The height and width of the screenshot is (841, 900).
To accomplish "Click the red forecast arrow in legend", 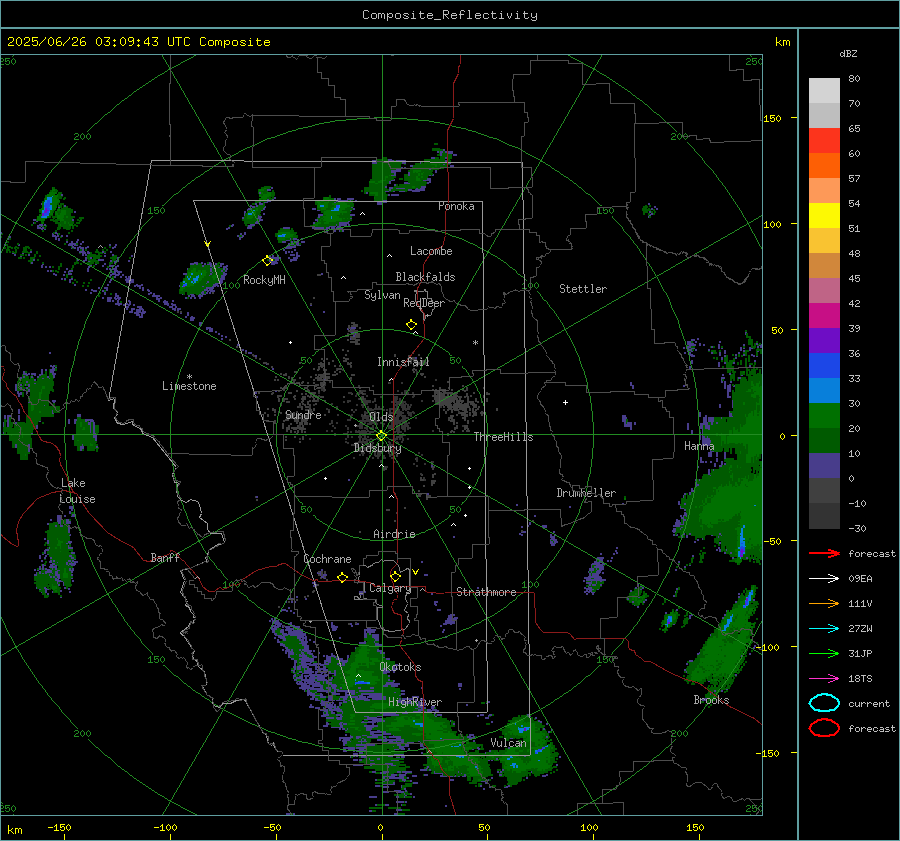I will point(824,553).
